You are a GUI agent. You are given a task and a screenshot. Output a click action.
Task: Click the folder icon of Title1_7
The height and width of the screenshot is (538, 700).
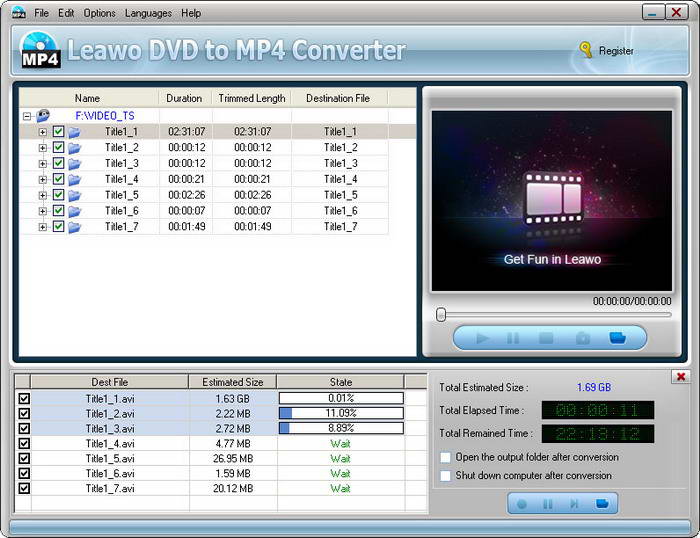point(74,227)
